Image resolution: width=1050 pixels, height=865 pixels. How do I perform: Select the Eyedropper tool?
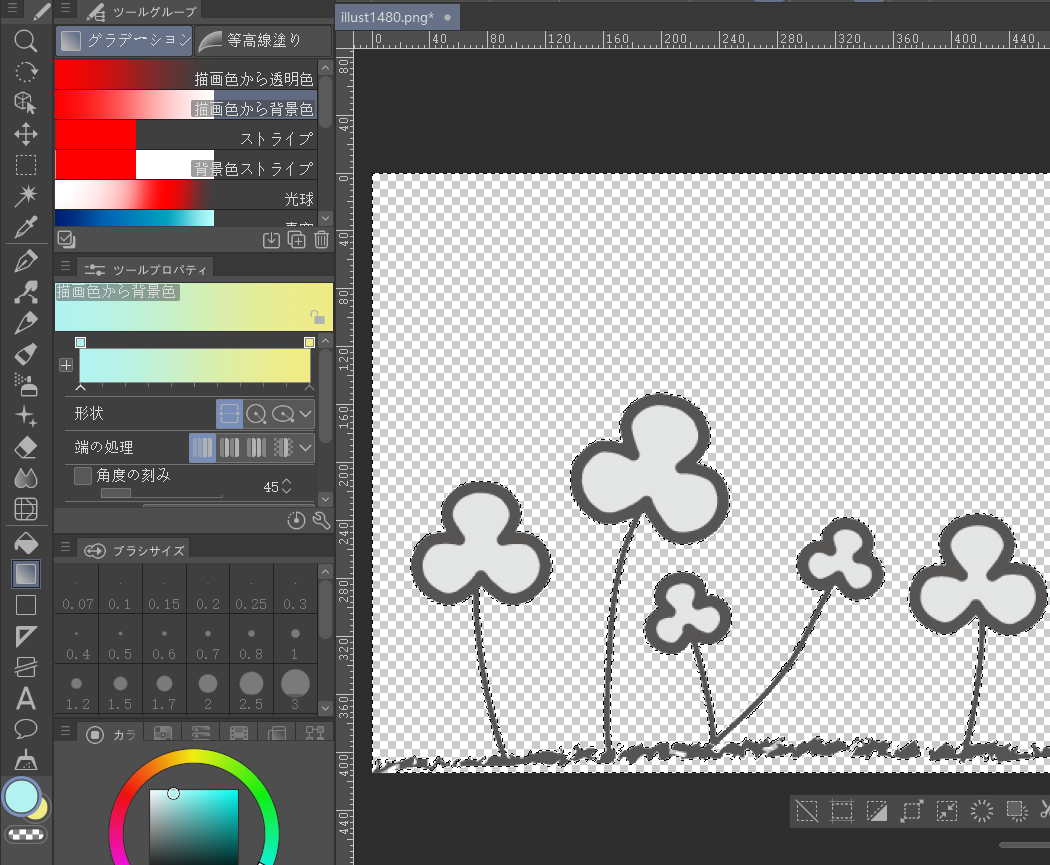click(x=25, y=227)
